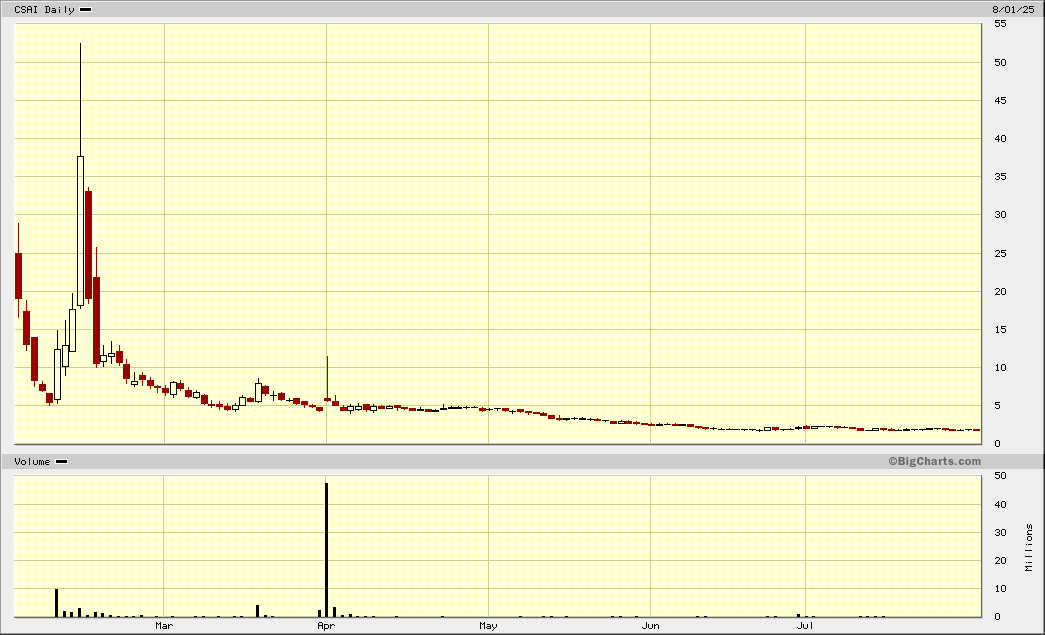
Task: Click the CSAI Daily chart title
Action: pyautogui.click(x=44, y=9)
